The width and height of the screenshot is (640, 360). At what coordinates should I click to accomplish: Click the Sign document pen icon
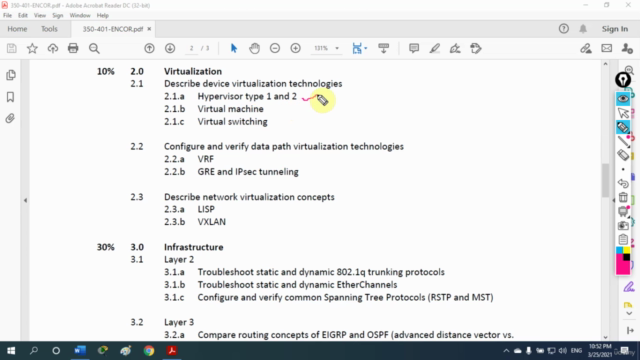coord(455,49)
